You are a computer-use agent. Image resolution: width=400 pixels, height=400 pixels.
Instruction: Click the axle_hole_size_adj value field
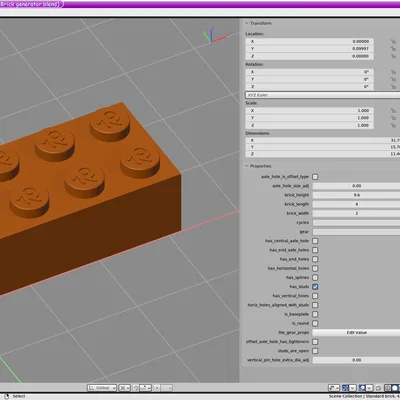[x=356, y=186]
